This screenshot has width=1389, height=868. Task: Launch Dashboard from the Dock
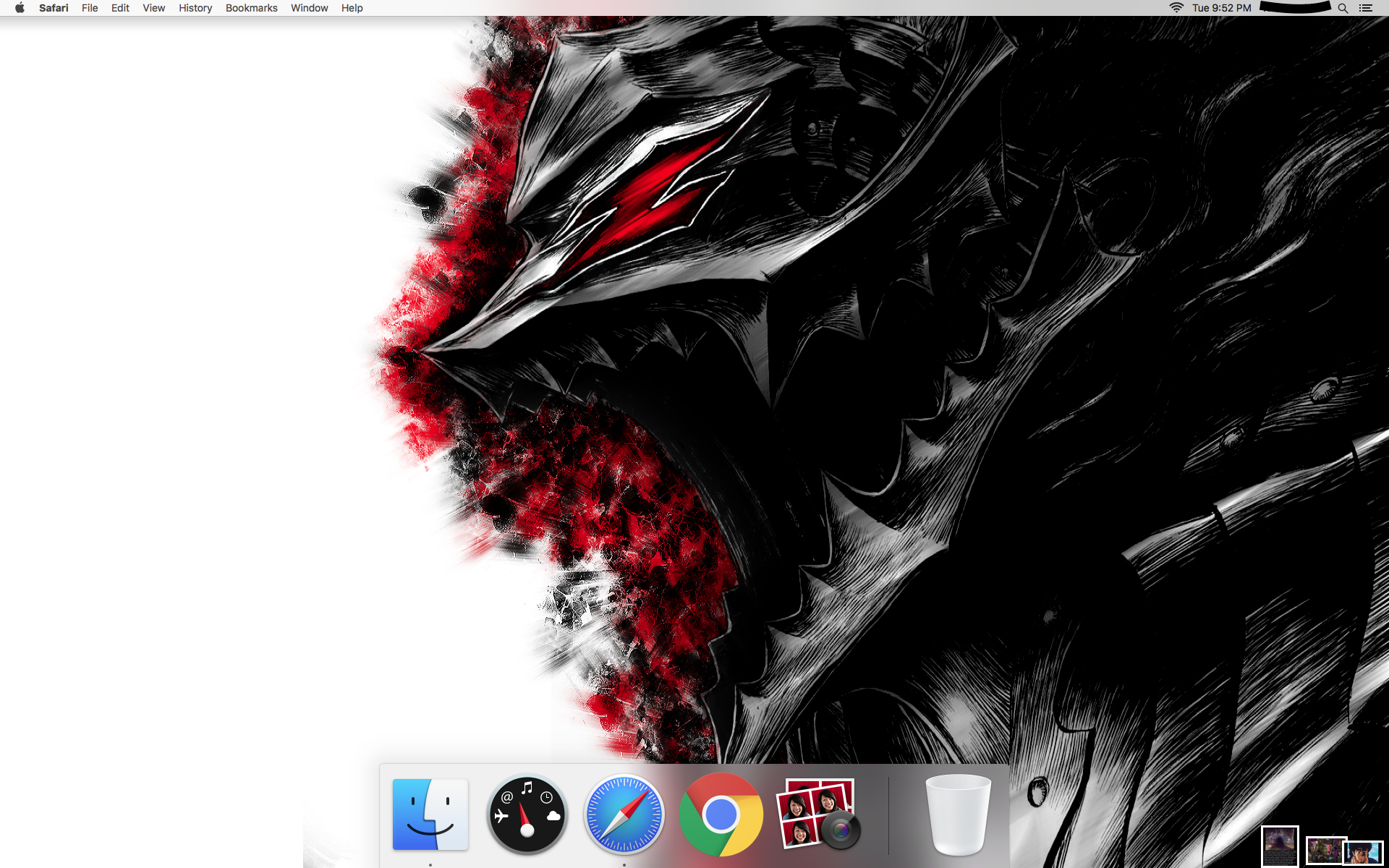coord(527,814)
